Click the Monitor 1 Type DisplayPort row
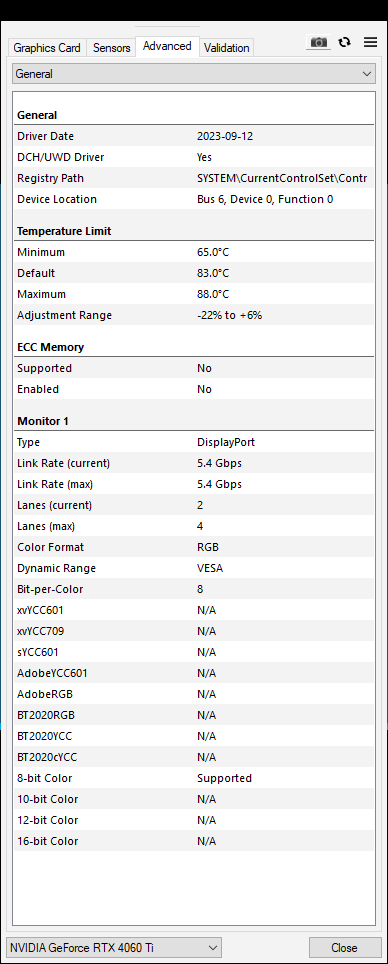The height and width of the screenshot is (964, 388). point(194,442)
